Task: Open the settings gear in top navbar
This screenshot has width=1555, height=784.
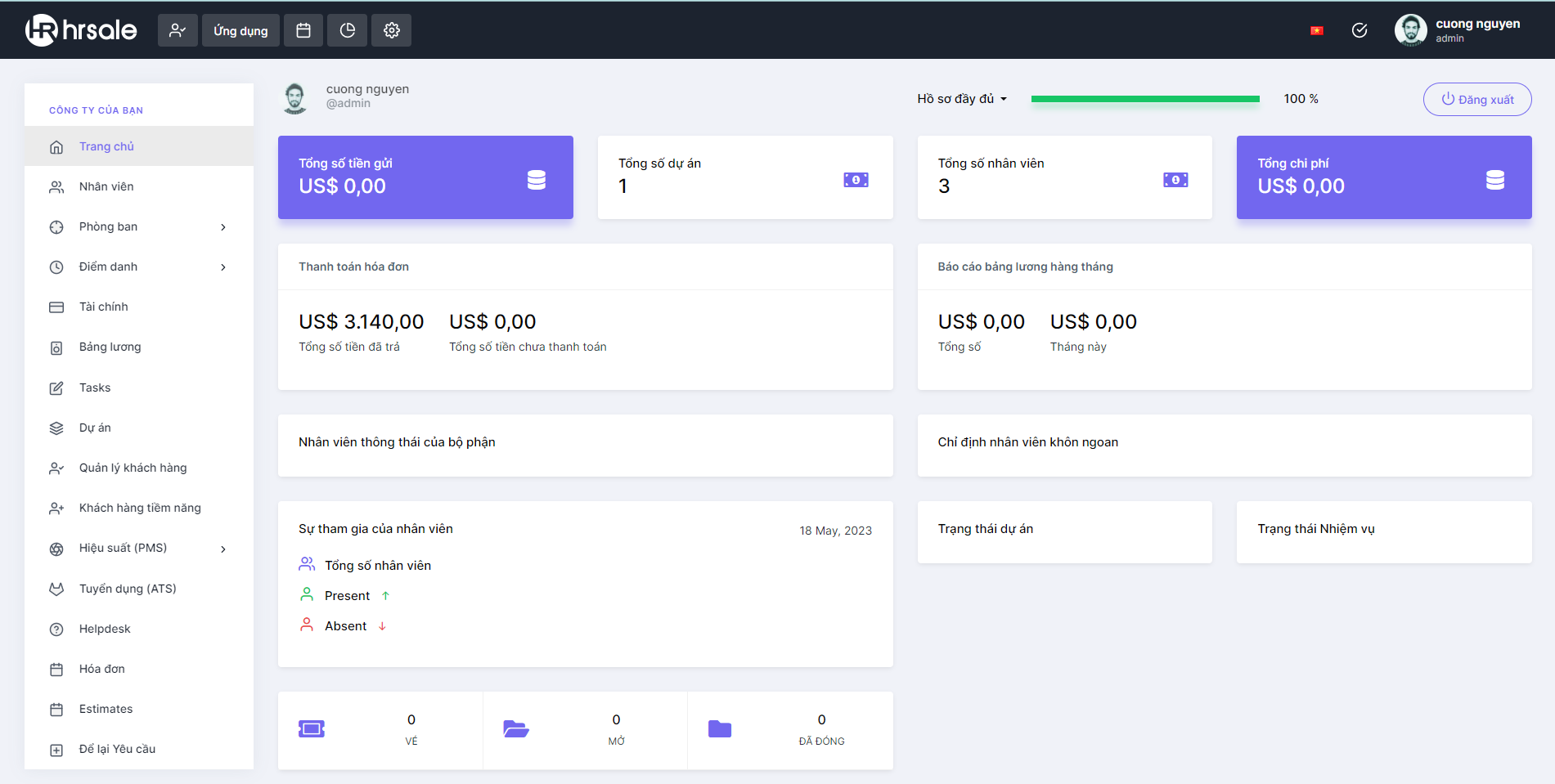Action: click(x=392, y=30)
